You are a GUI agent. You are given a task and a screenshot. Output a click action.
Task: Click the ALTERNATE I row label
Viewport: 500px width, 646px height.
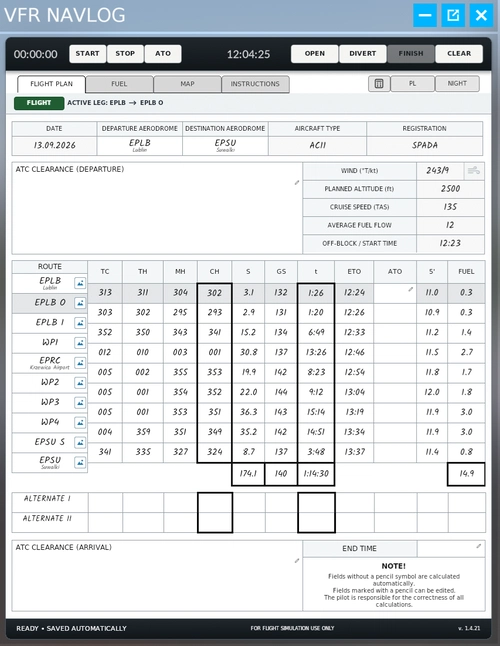click(47, 499)
